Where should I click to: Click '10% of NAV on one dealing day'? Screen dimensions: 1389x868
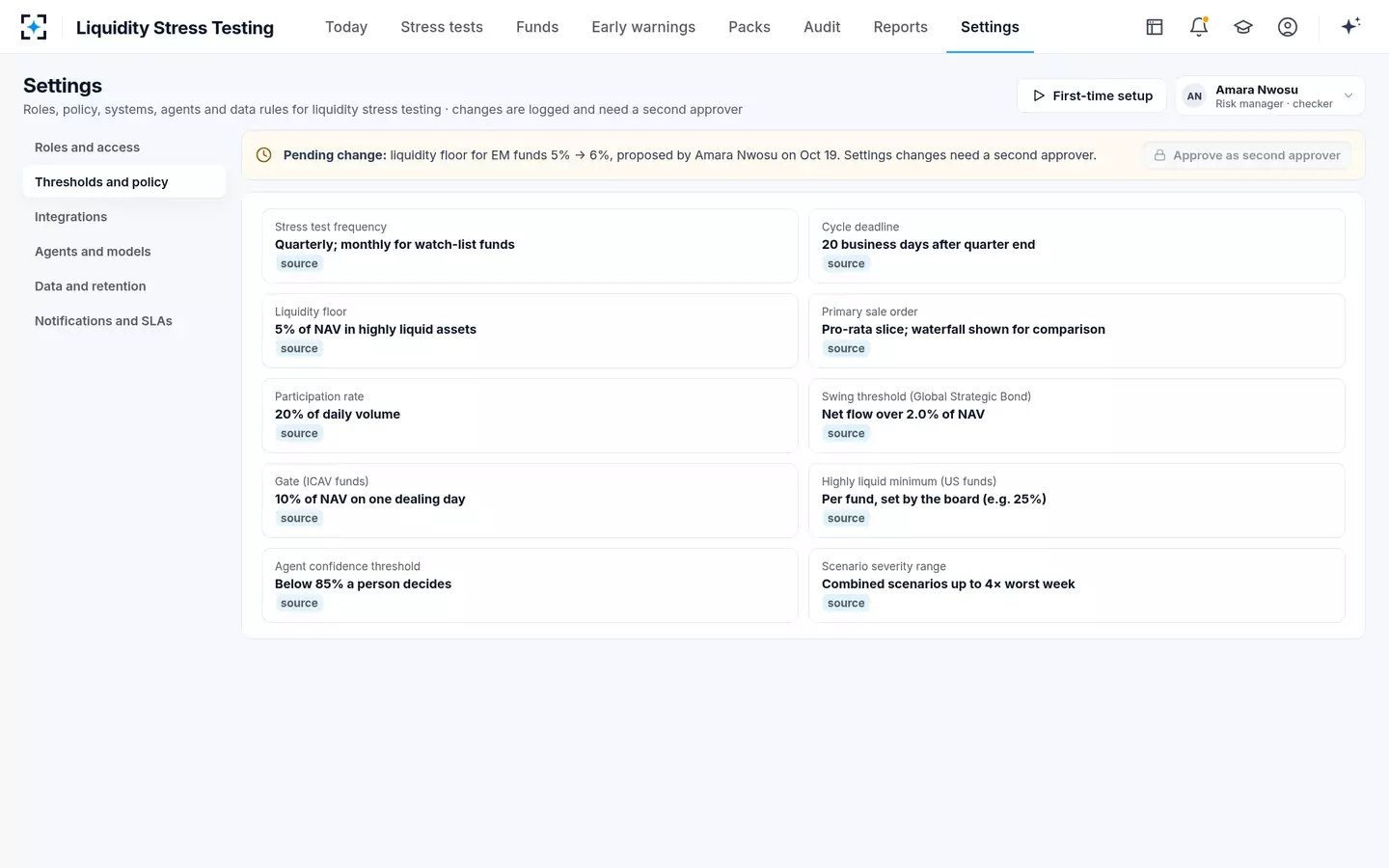[x=369, y=500]
